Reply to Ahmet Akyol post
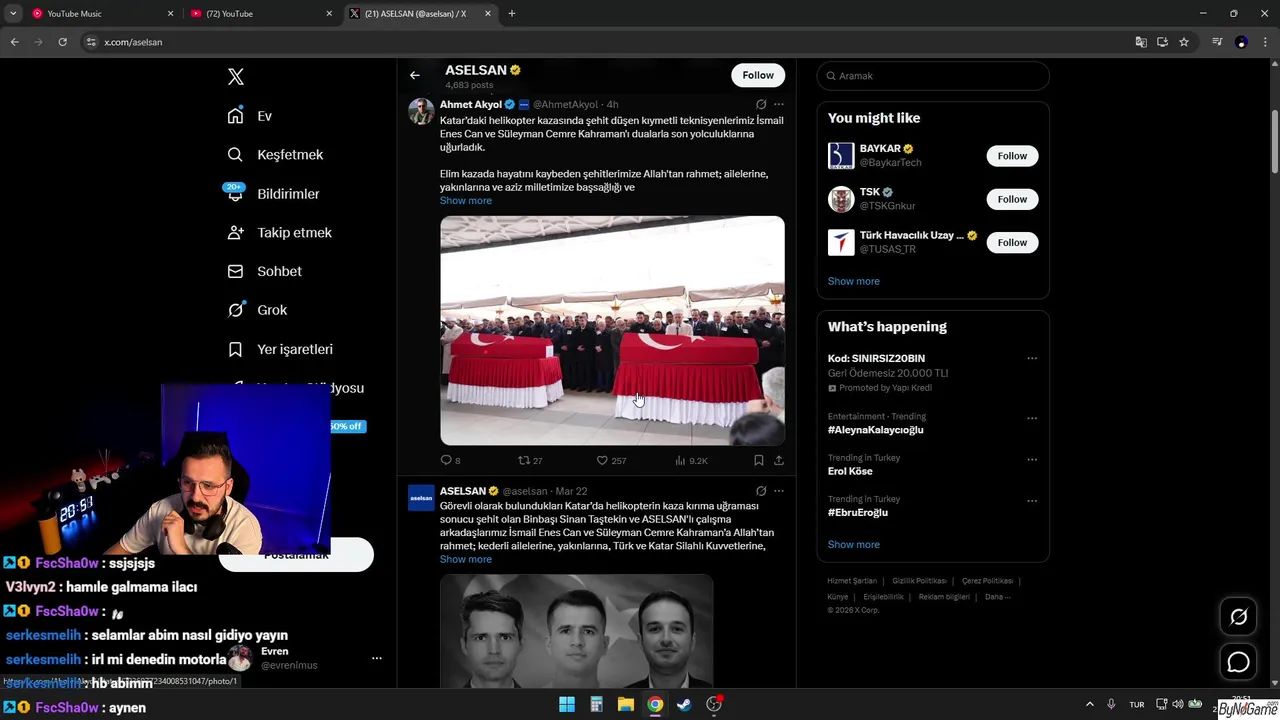1280x720 pixels. click(x=450, y=460)
